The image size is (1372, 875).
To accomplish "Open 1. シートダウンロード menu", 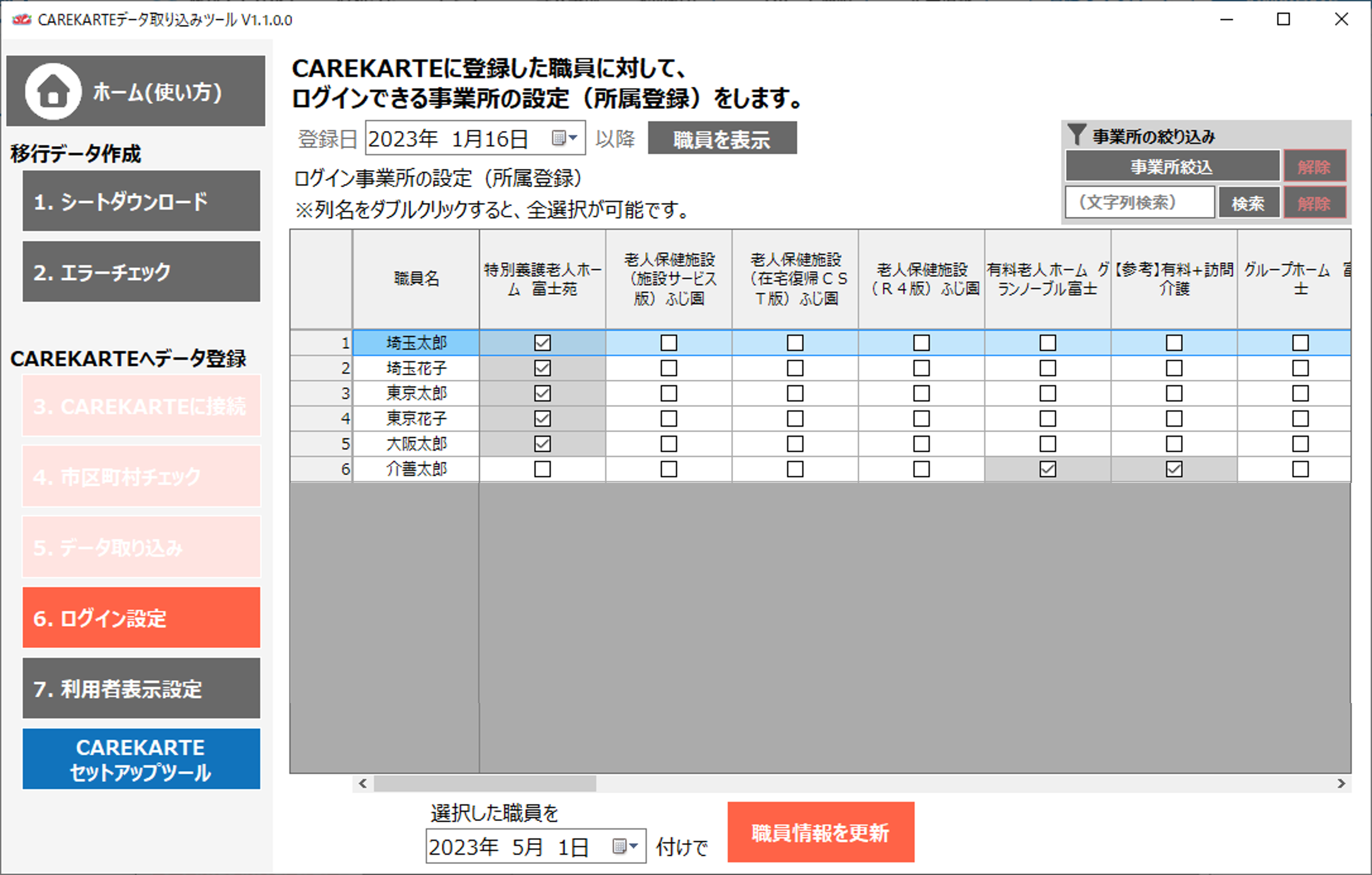I will [141, 201].
